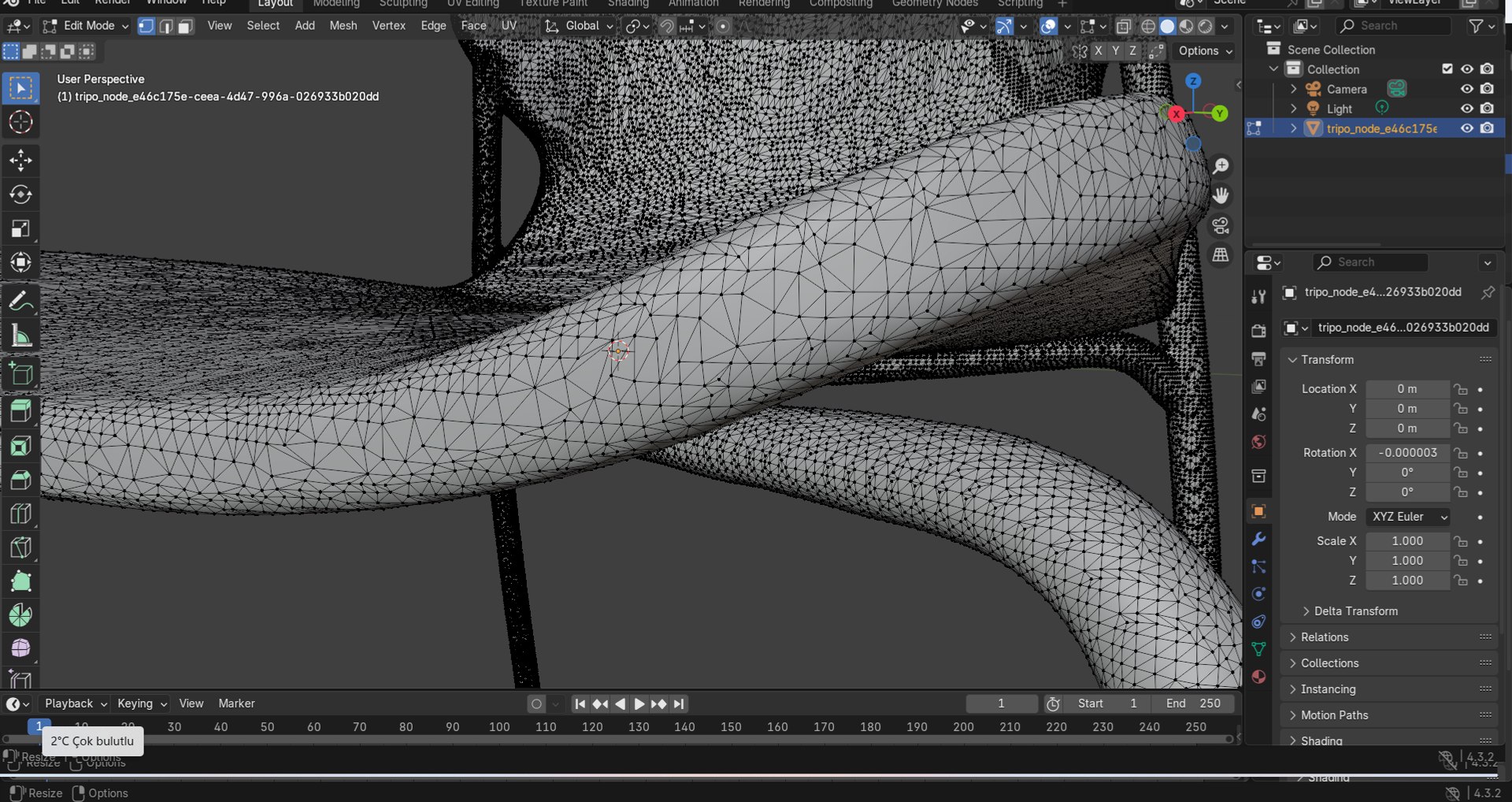Choose the Measure tool

(x=20, y=336)
